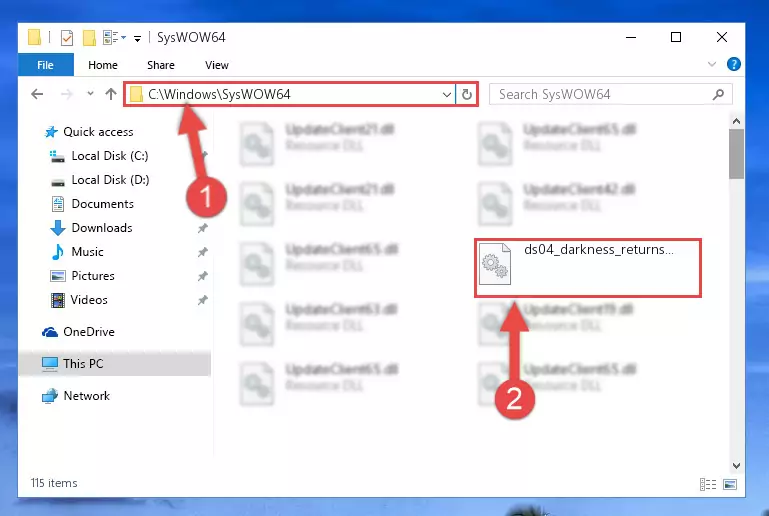Switch to the Share ribbon tab

161,65
